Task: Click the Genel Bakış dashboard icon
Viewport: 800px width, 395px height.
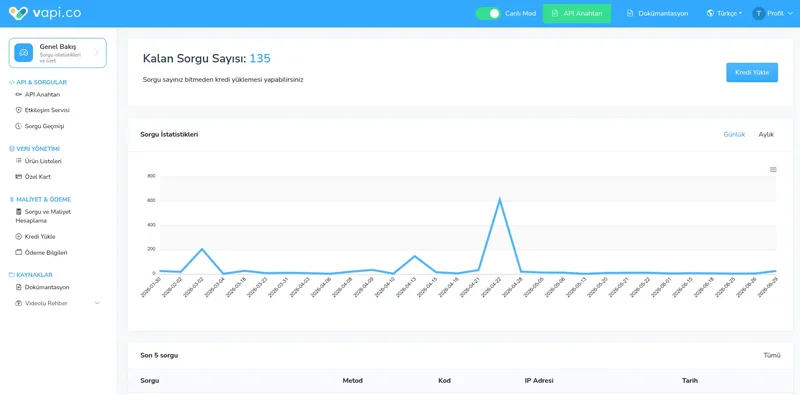Action: click(23, 53)
